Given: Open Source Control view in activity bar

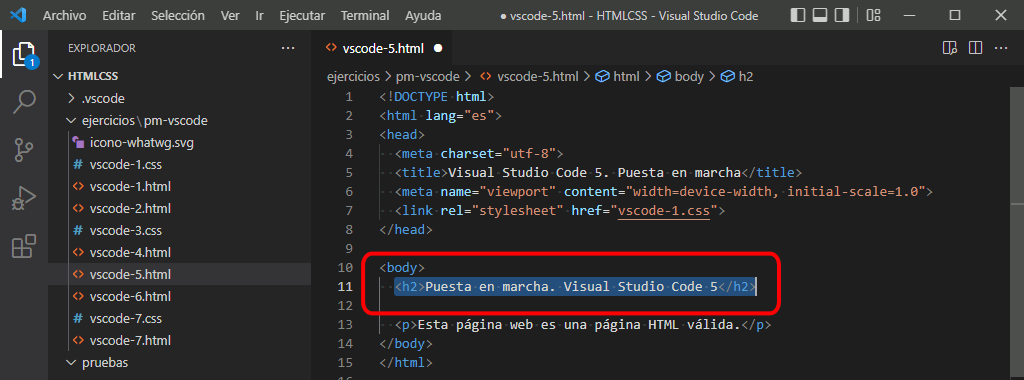Looking at the screenshot, I should coord(24,150).
